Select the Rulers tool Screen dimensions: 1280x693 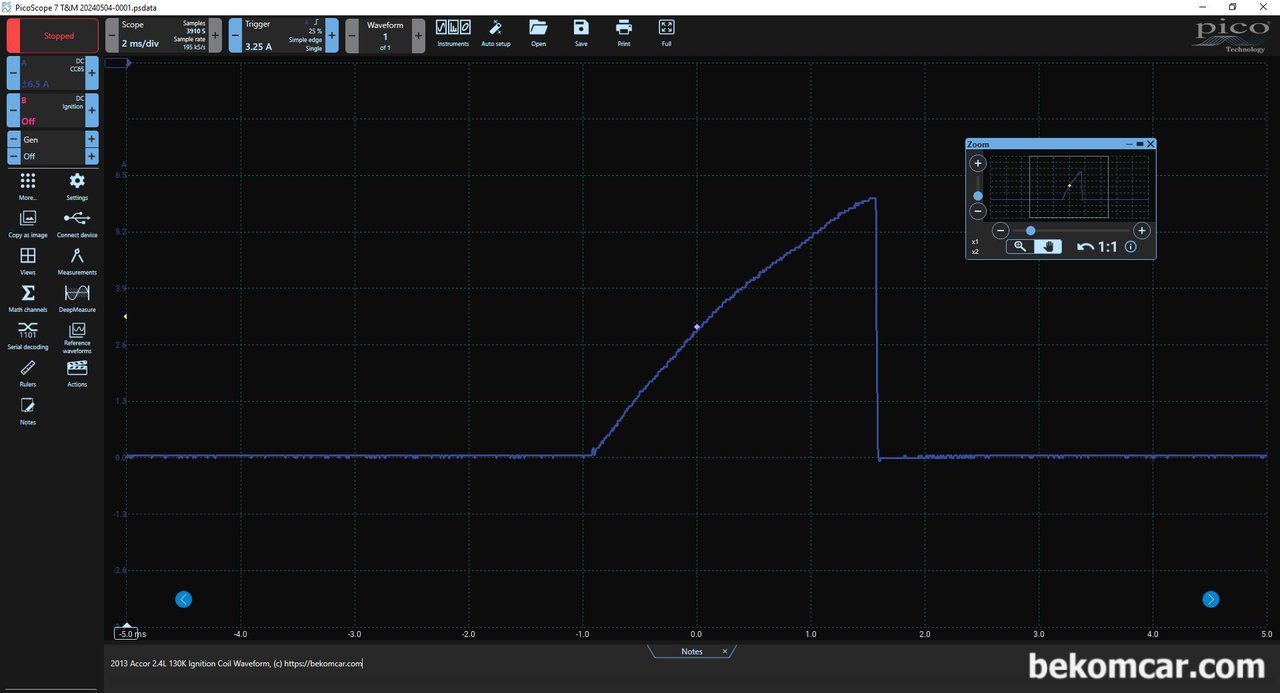pyautogui.click(x=28, y=373)
